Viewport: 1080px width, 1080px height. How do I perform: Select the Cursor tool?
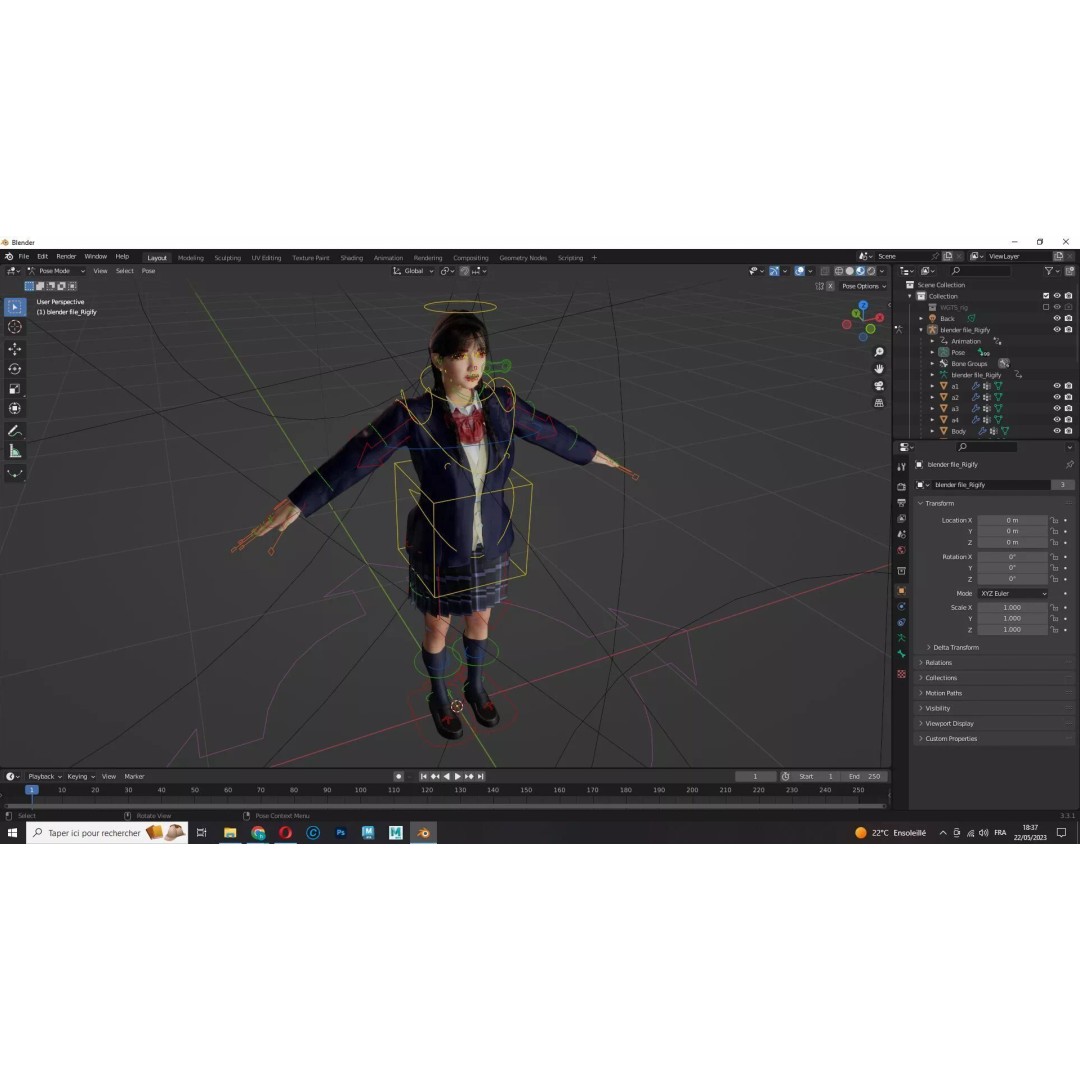15,327
